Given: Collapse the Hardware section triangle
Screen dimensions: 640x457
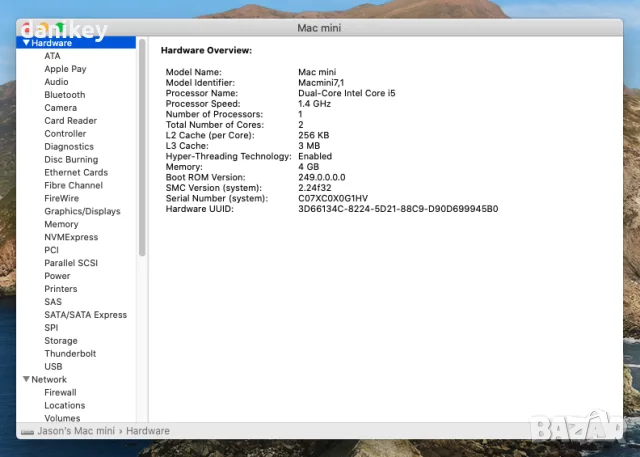Looking at the screenshot, I should (x=26, y=43).
